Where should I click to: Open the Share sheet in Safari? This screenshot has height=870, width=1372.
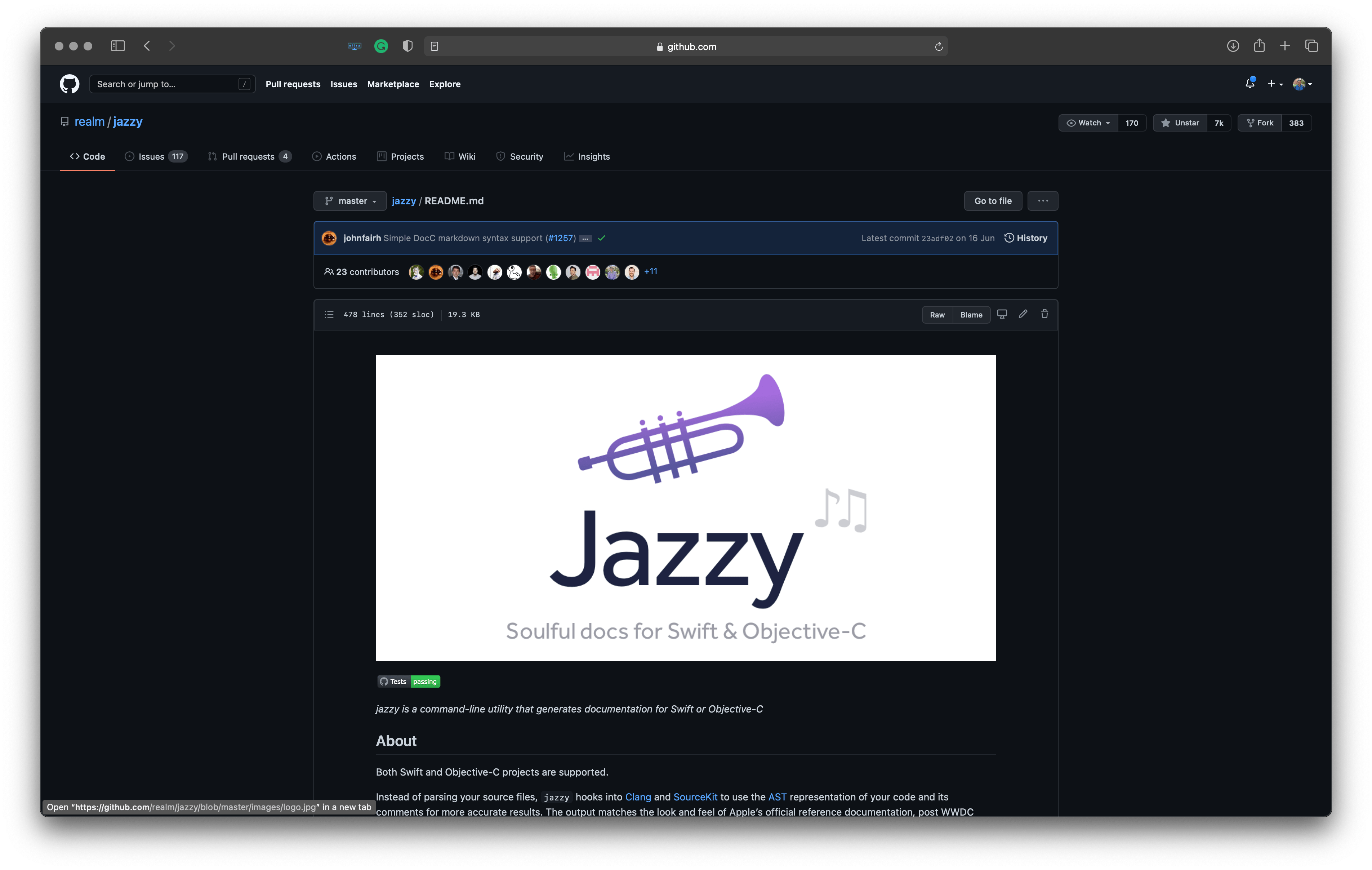[x=1259, y=46]
